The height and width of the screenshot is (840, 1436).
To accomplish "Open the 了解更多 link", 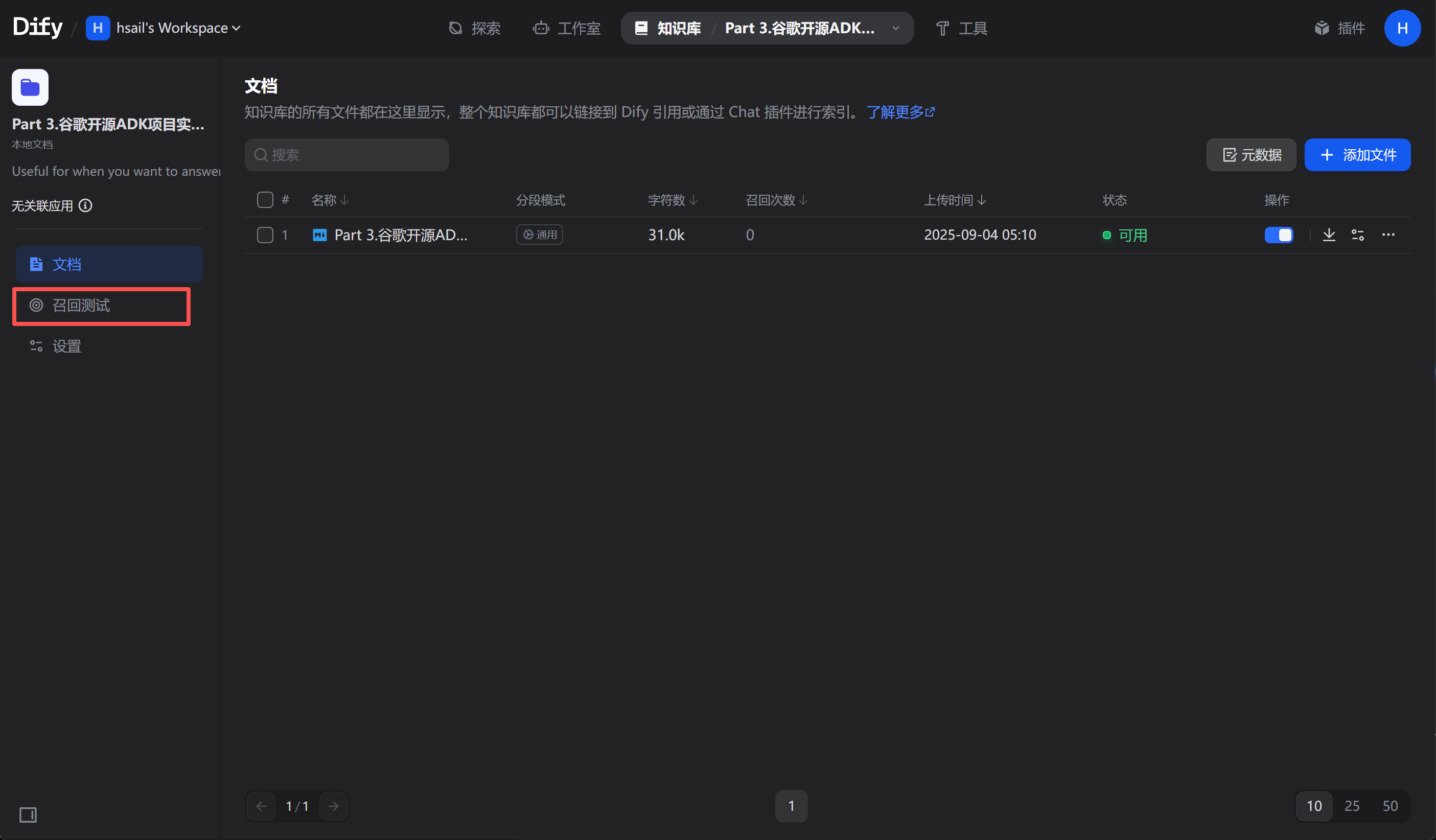I will [900, 112].
